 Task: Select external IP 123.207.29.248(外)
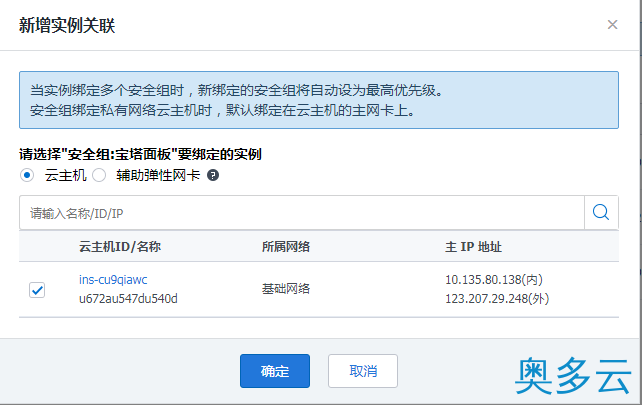tap(497, 299)
